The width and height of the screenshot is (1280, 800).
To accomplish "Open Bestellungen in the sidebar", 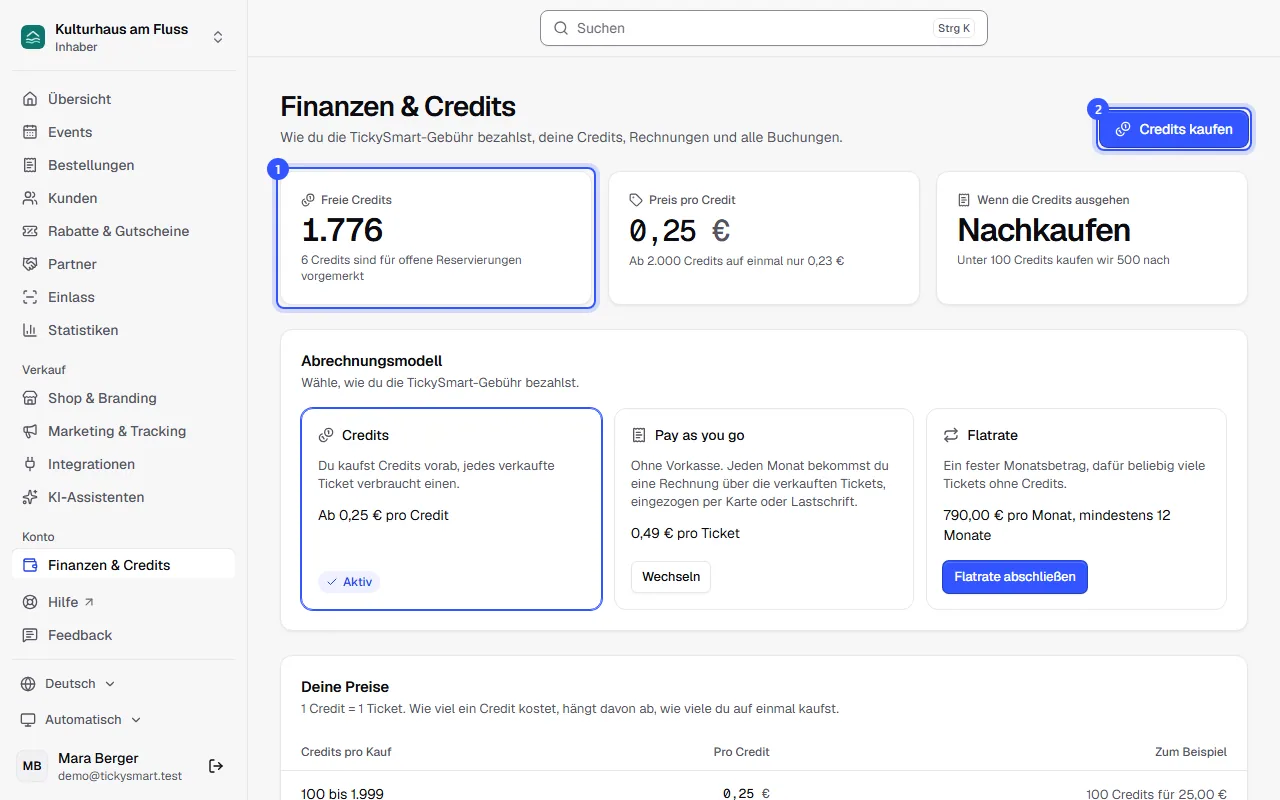I will (124, 165).
